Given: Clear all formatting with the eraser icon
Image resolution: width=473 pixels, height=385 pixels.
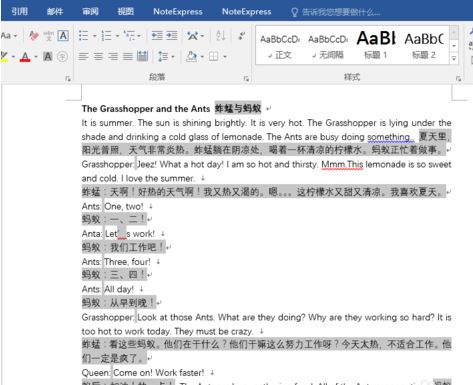Looking at the screenshot, I should pos(34,35).
